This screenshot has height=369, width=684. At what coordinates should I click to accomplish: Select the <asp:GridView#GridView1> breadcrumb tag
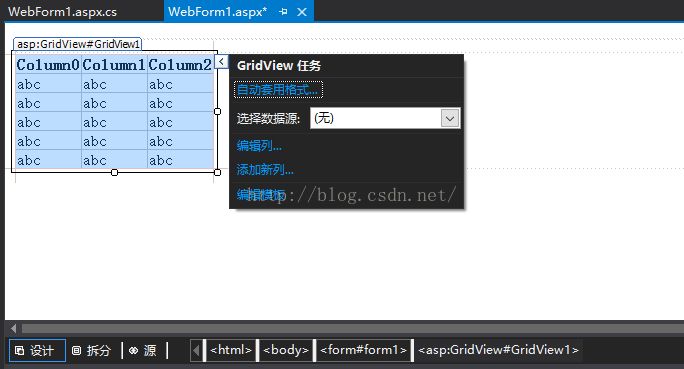(x=498, y=350)
